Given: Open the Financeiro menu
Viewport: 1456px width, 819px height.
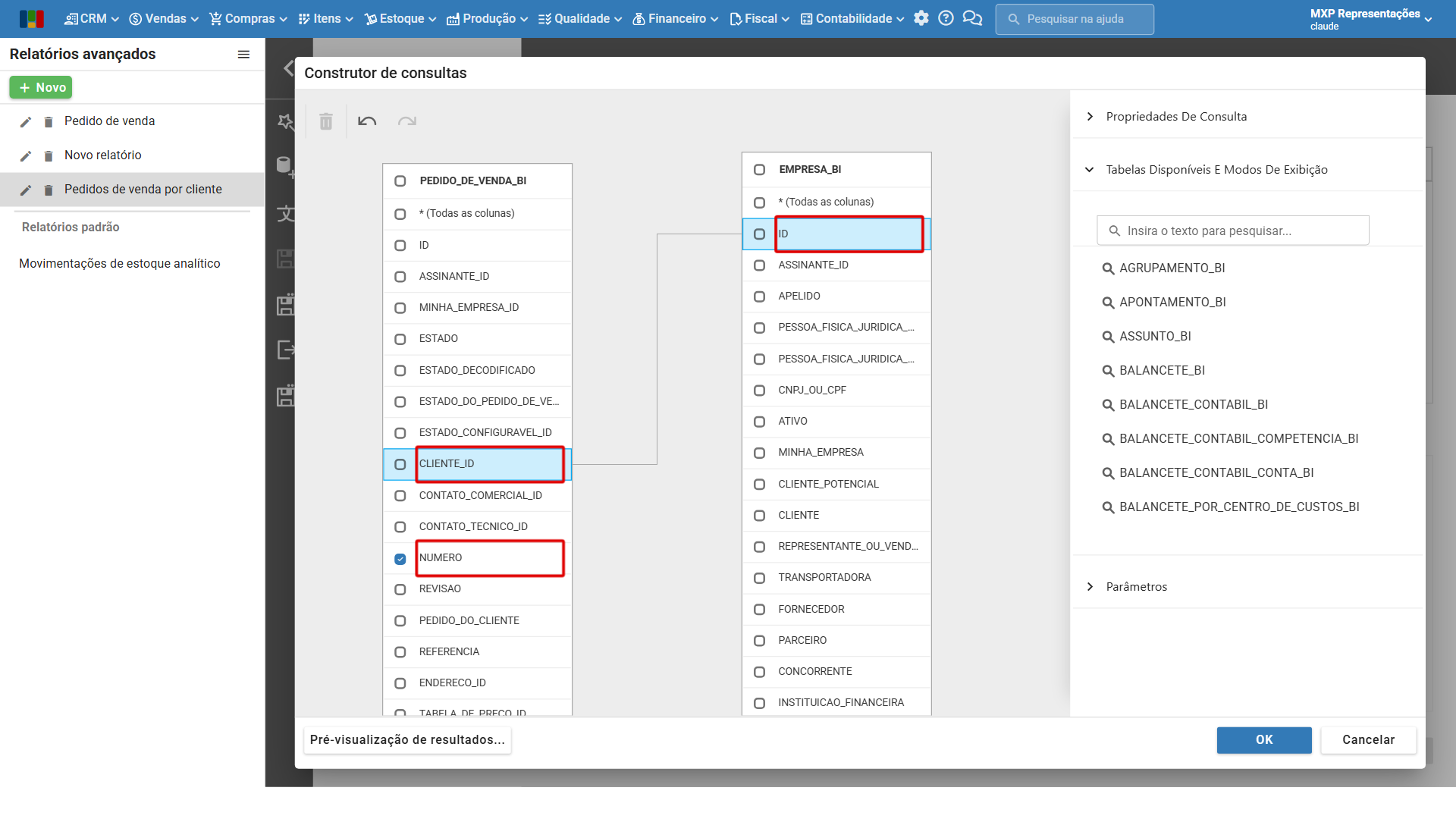Looking at the screenshot, I should tap(676, 19).
